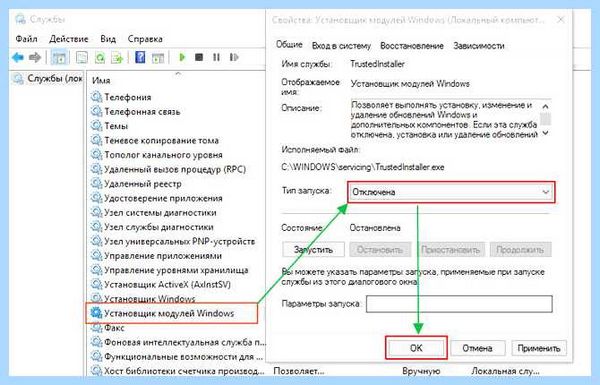Click the Отмена button
Image resolution: width=600 pixels, height=385 pixels.
(x=477, y=348)
